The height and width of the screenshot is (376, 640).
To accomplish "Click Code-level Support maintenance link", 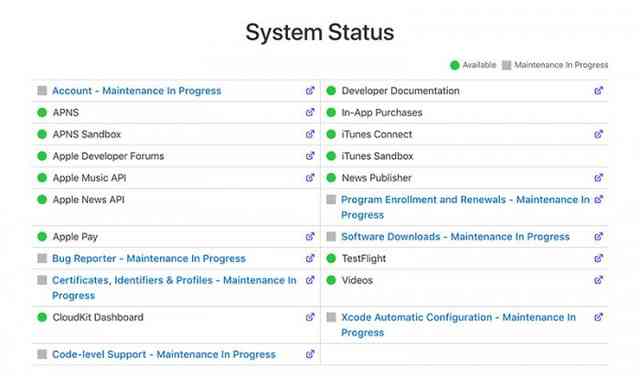I will point(164,354).
